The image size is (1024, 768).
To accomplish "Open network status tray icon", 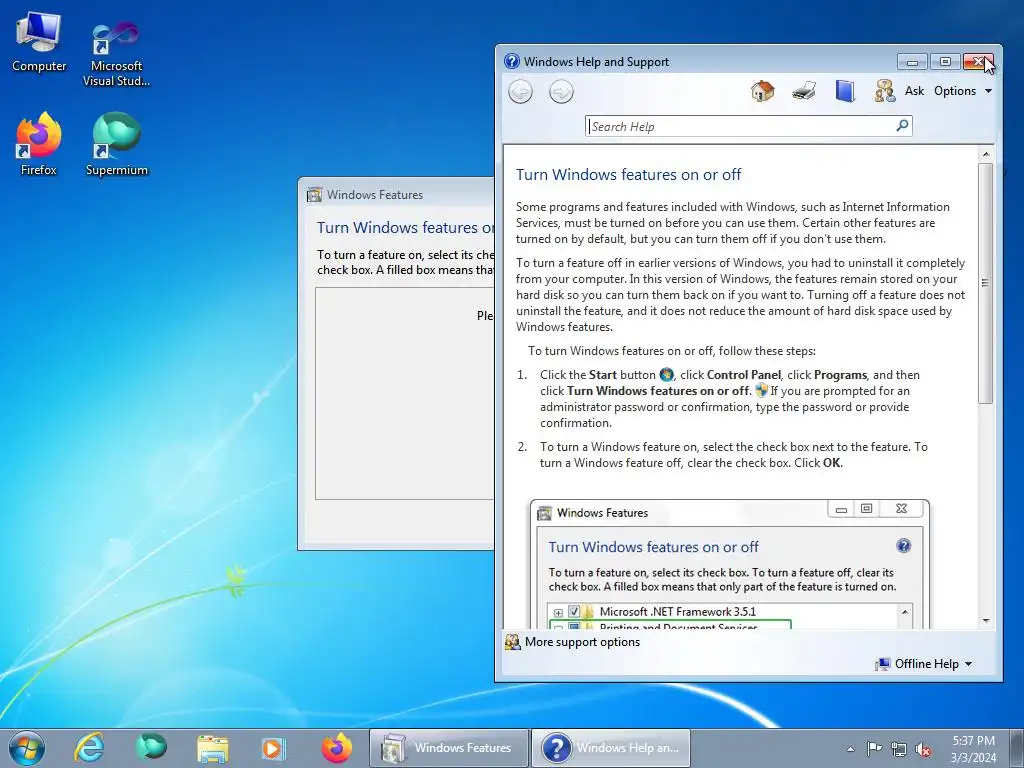I will 899,749.
